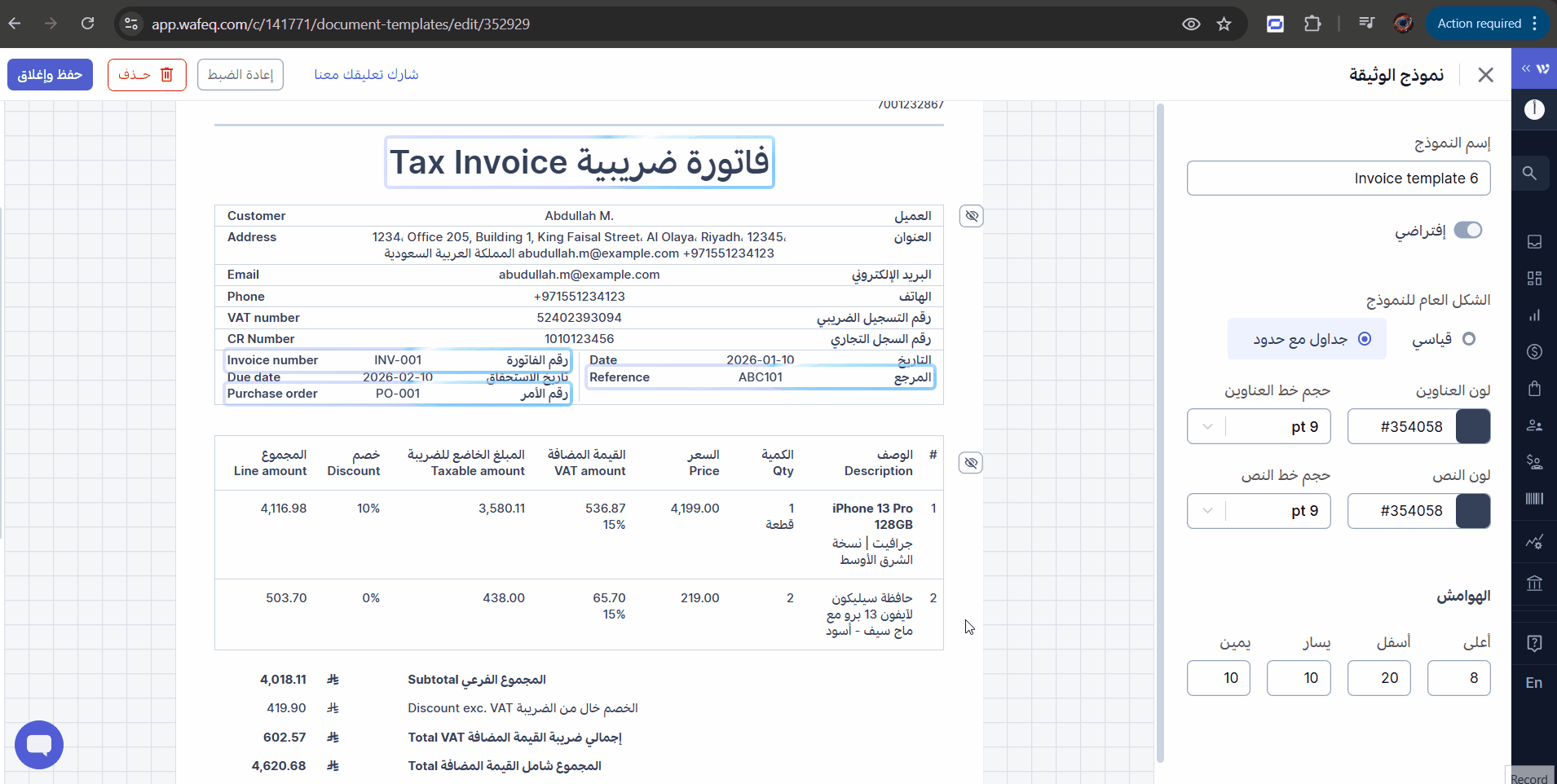The width and height of the screenshot is (1557, 784).
Task: Open the barcode inventory icon
Action: [1534, 499]
